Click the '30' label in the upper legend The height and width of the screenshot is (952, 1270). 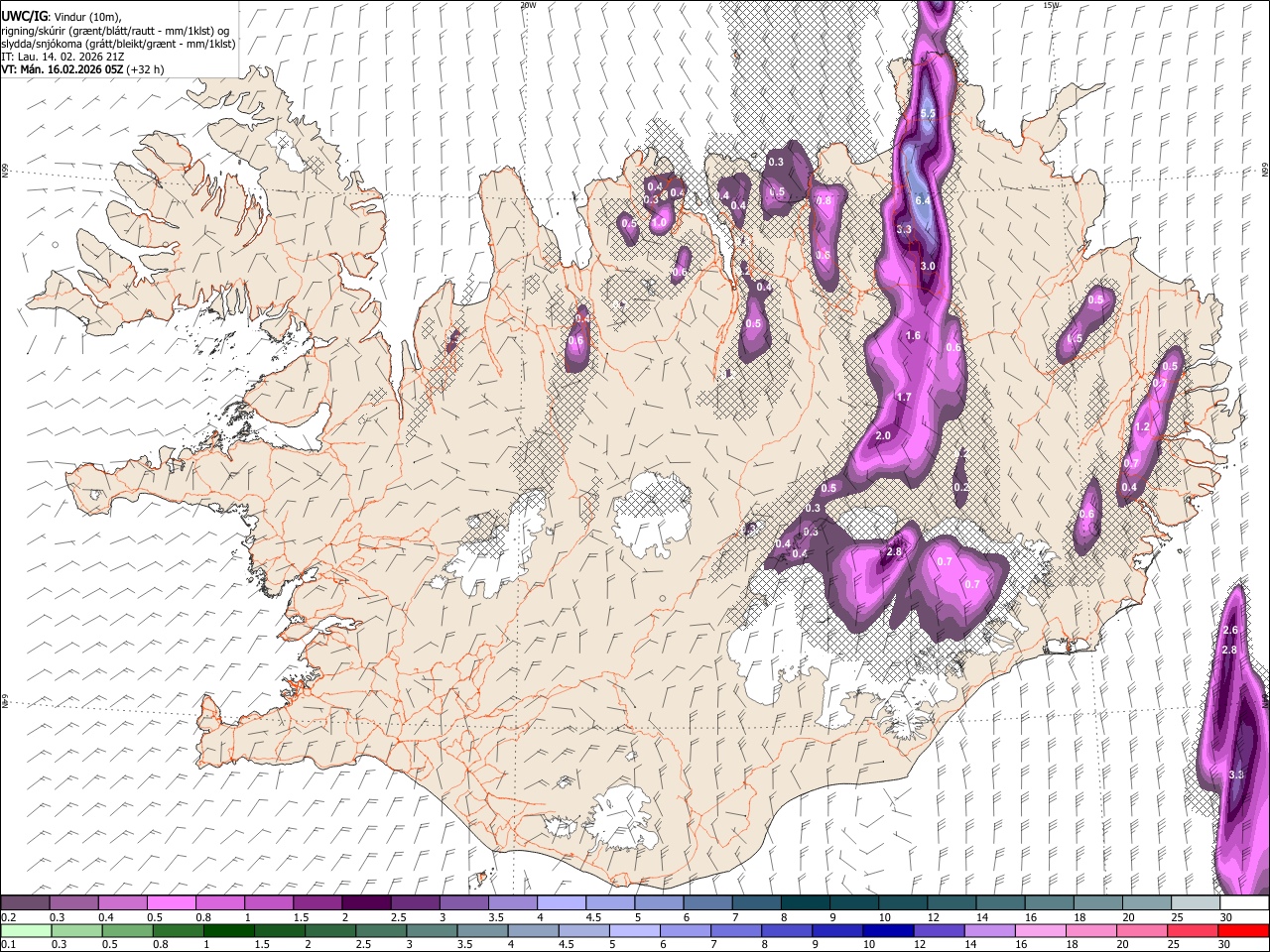1226,917
